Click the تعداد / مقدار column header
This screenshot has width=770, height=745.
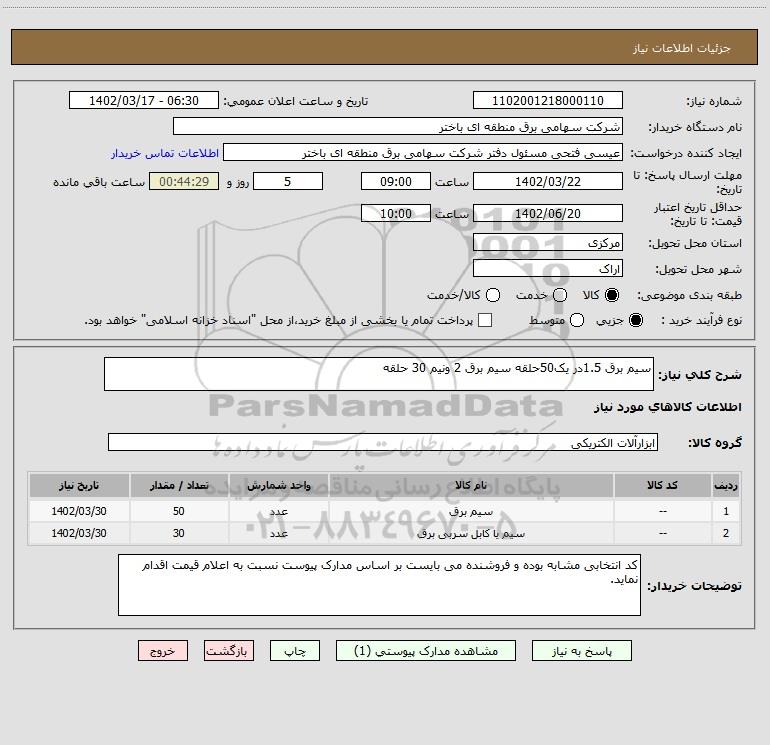(179, 485)
